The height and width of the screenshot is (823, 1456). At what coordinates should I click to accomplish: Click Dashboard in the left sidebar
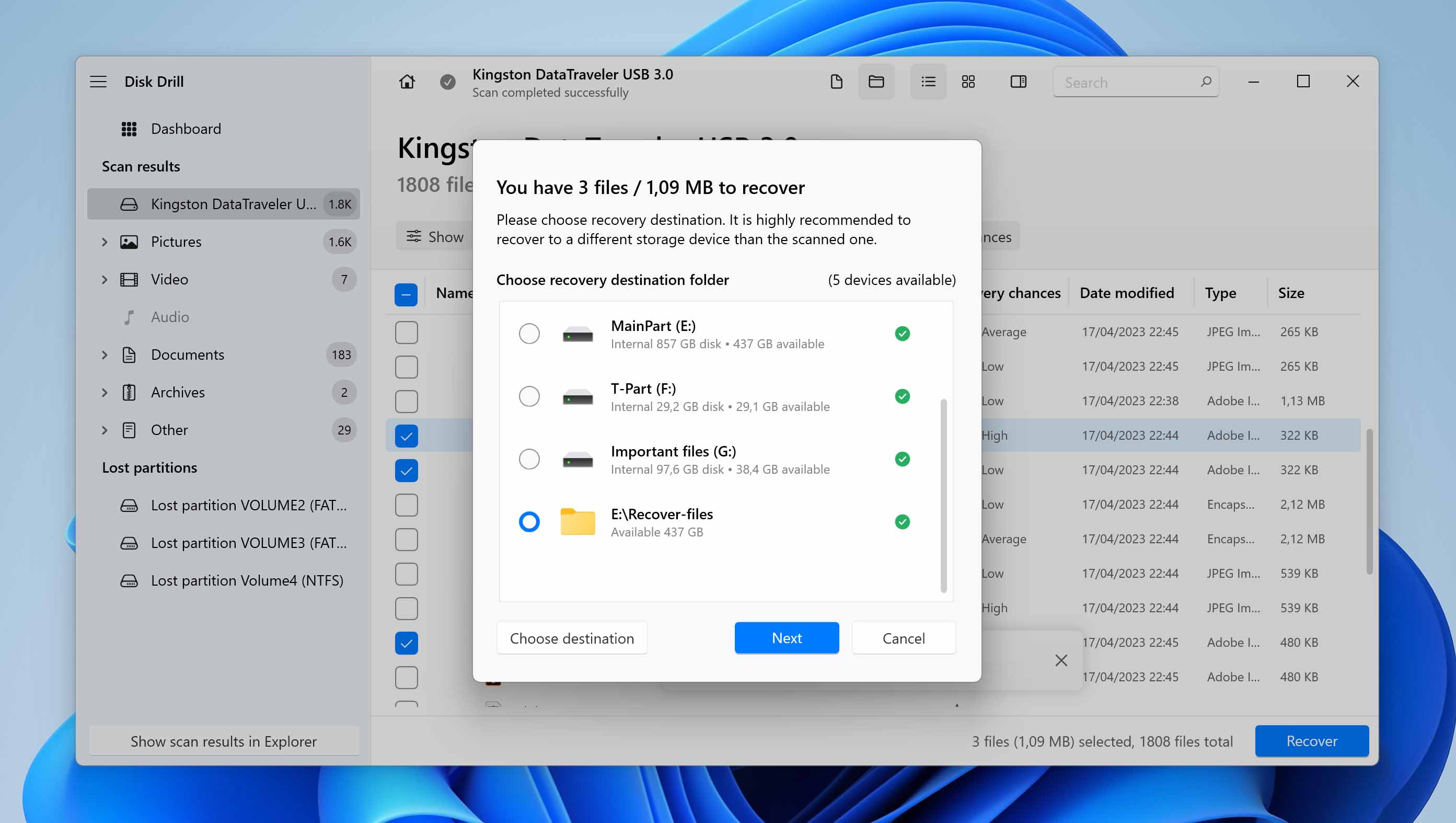coord(185,128)
